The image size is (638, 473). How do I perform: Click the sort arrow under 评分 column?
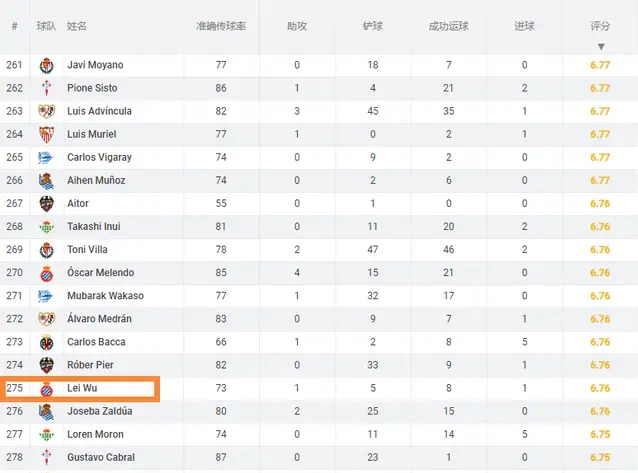[x=601, y=47]
